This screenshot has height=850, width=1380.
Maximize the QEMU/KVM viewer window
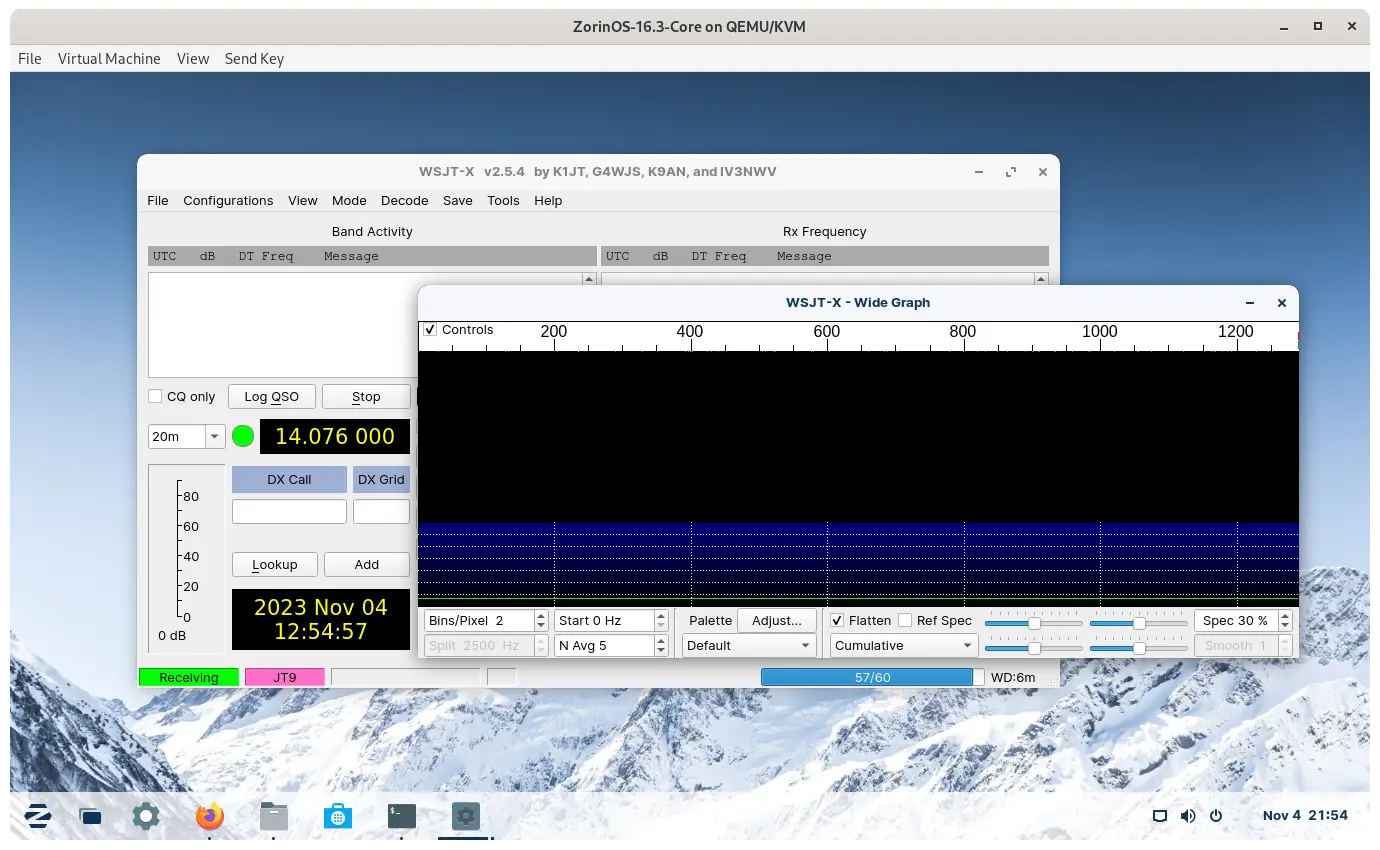coord(1318,26)
